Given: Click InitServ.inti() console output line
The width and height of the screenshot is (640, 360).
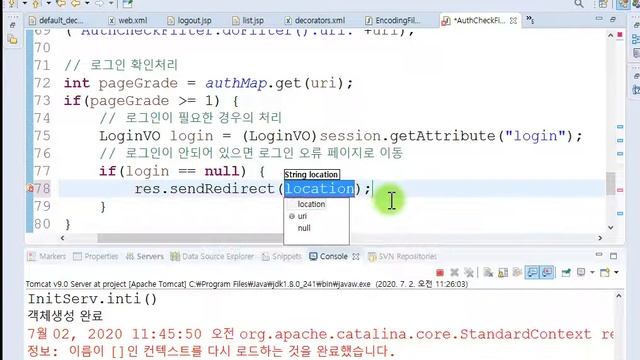Looking at the screenshot, I should point(92,299).
